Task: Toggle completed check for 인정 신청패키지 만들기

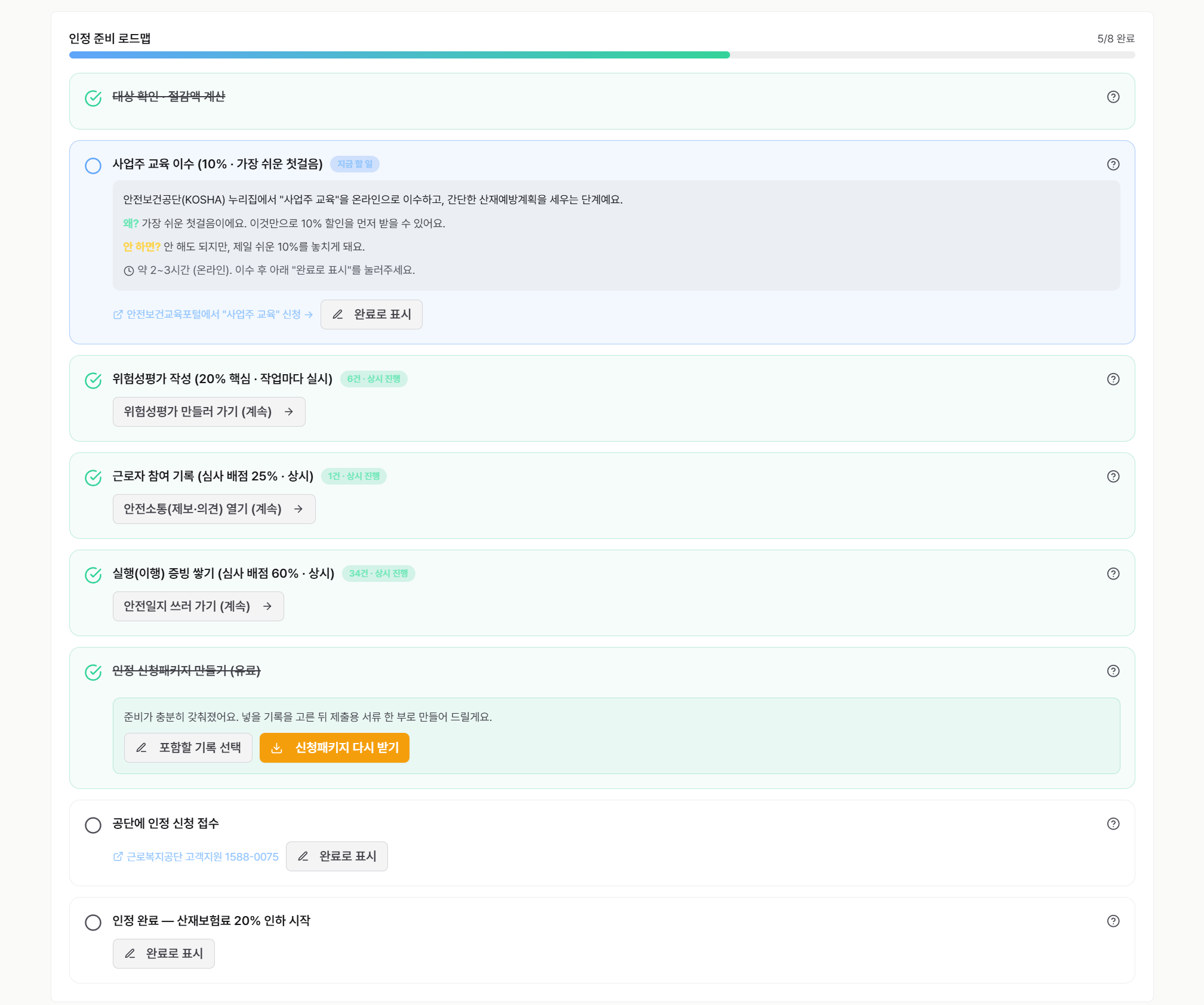Action: [93, 672]
